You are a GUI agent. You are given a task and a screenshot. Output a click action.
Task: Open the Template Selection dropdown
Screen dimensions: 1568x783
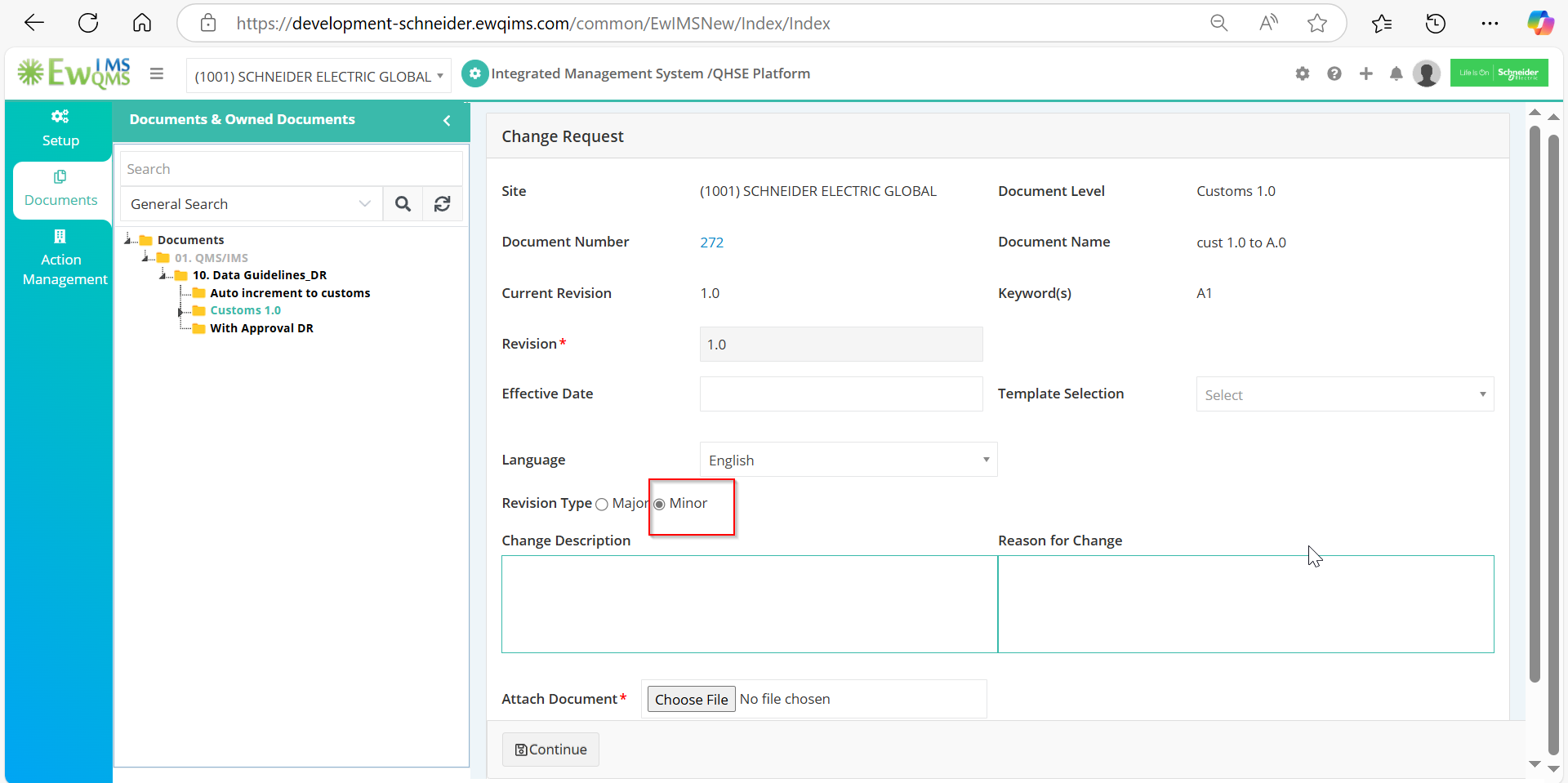tap(1345, 394)
